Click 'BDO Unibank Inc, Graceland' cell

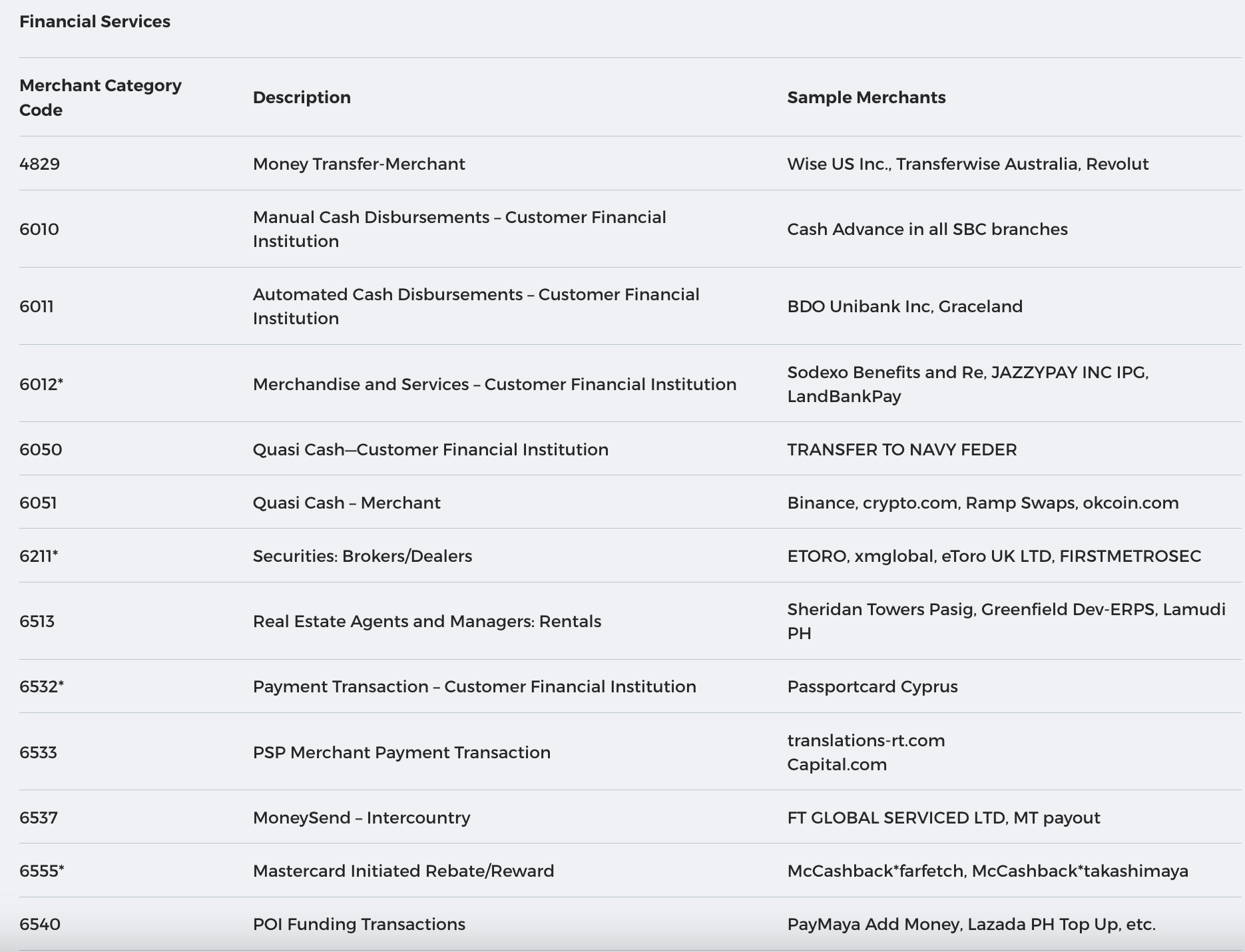coord(905,306)
